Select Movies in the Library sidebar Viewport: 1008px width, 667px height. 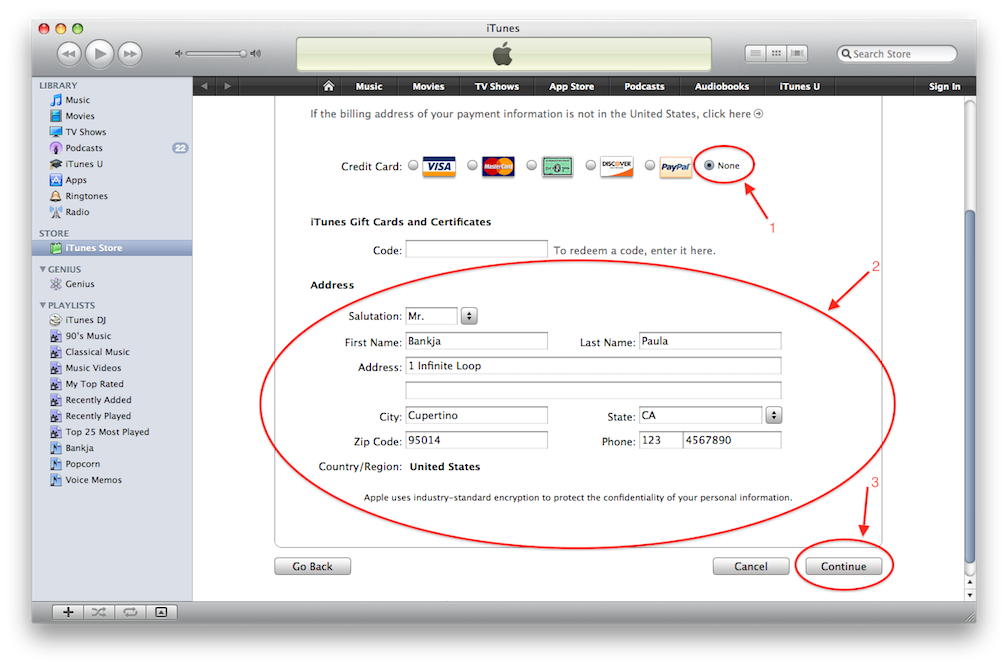click(x=112, y=116)
